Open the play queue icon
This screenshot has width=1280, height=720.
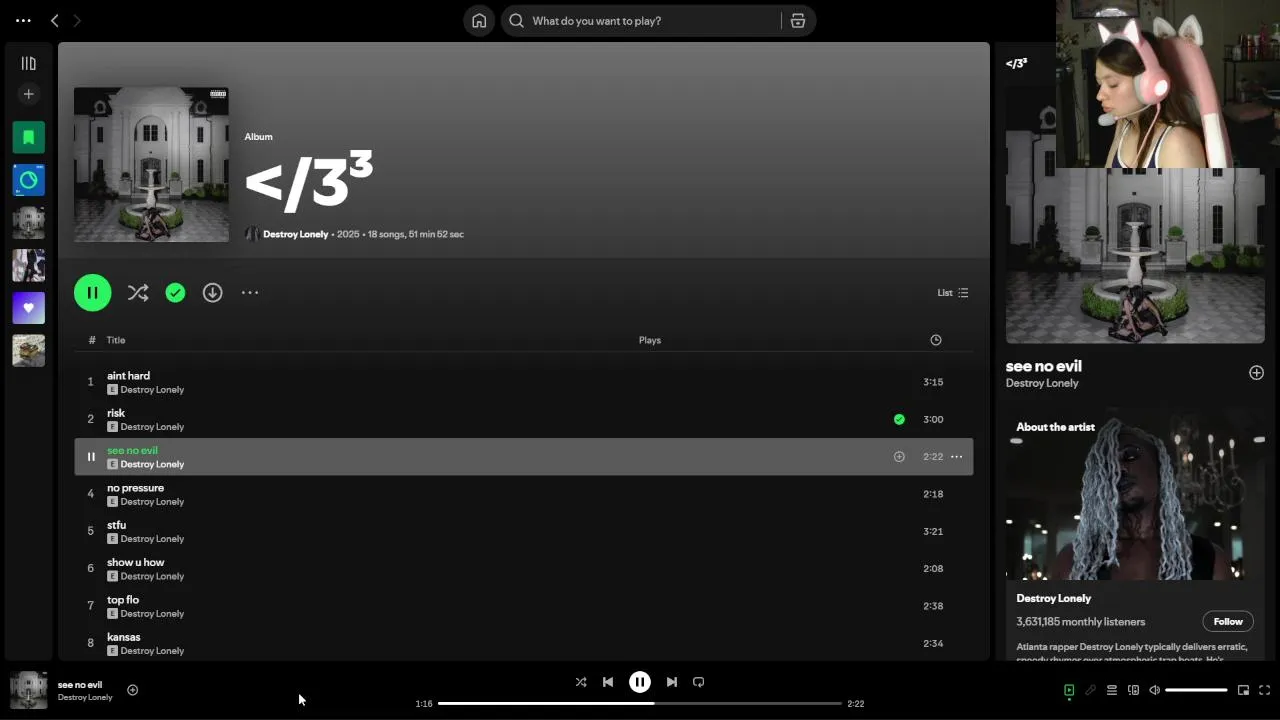pos(1112,690)
